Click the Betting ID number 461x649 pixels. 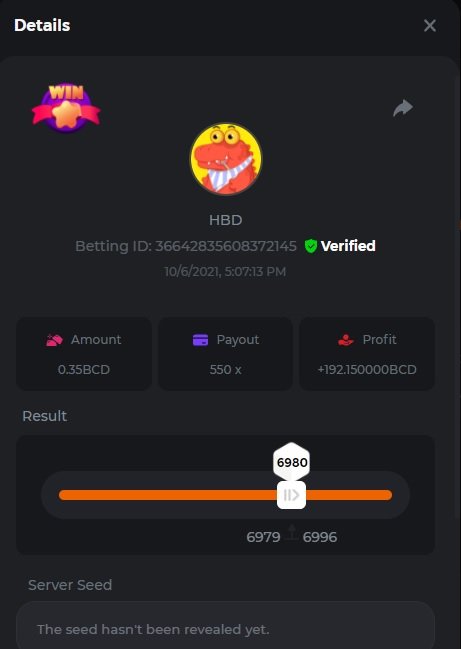pos(226,246)
